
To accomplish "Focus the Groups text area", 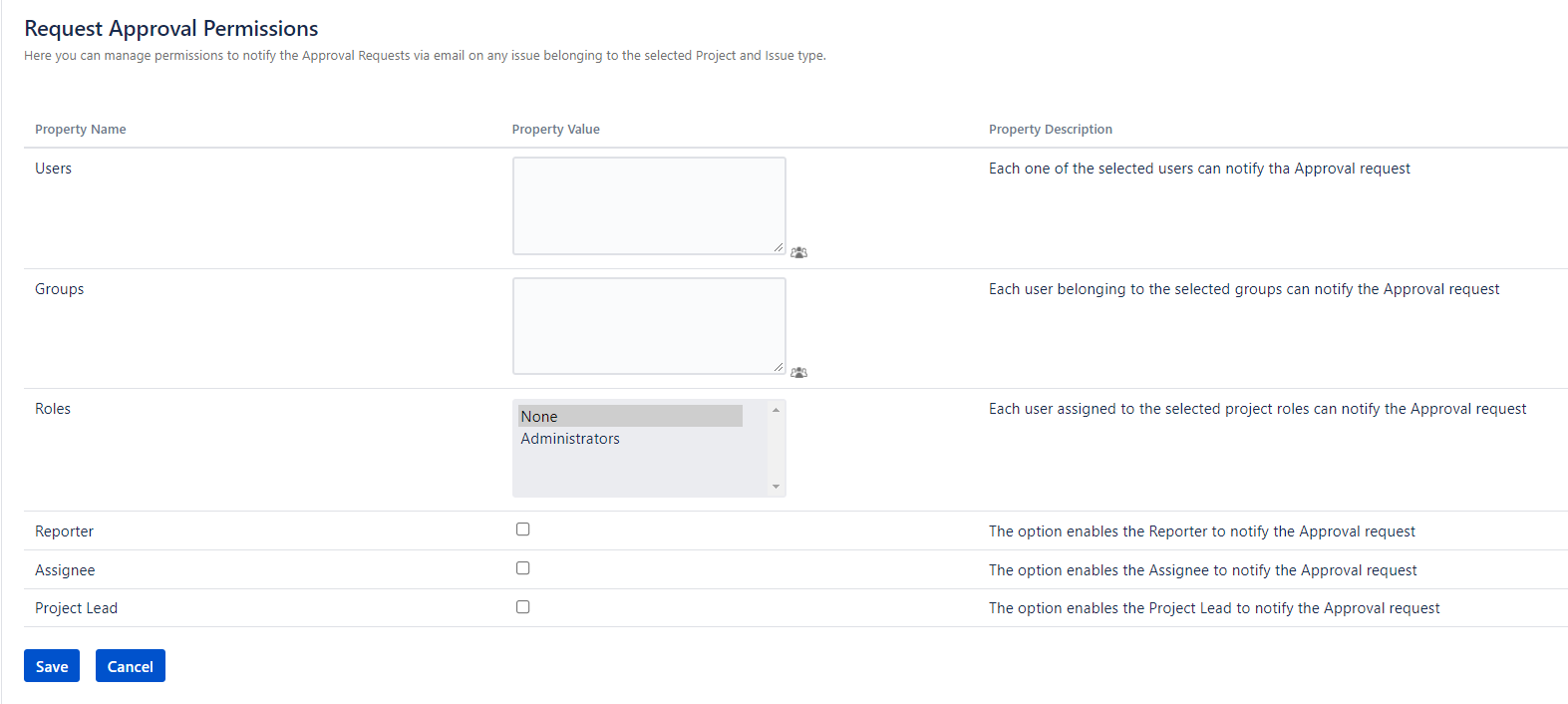I will (648, 325).
